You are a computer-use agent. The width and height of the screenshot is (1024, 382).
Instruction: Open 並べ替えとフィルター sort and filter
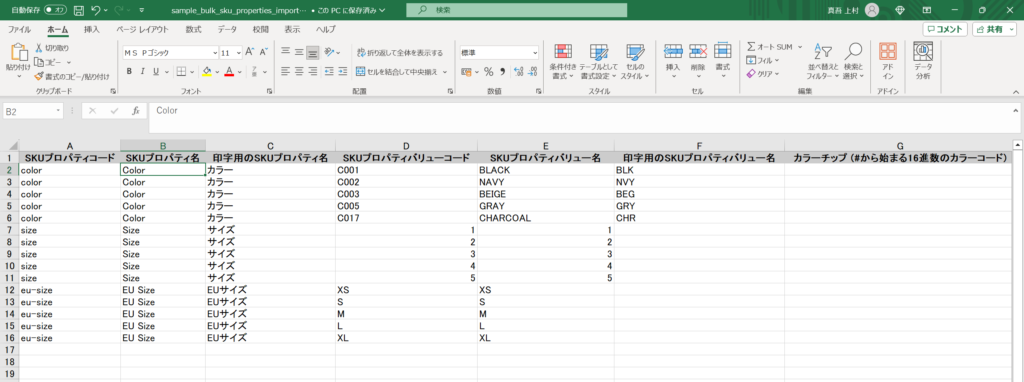pyautogui.click(x=822, y=62)
